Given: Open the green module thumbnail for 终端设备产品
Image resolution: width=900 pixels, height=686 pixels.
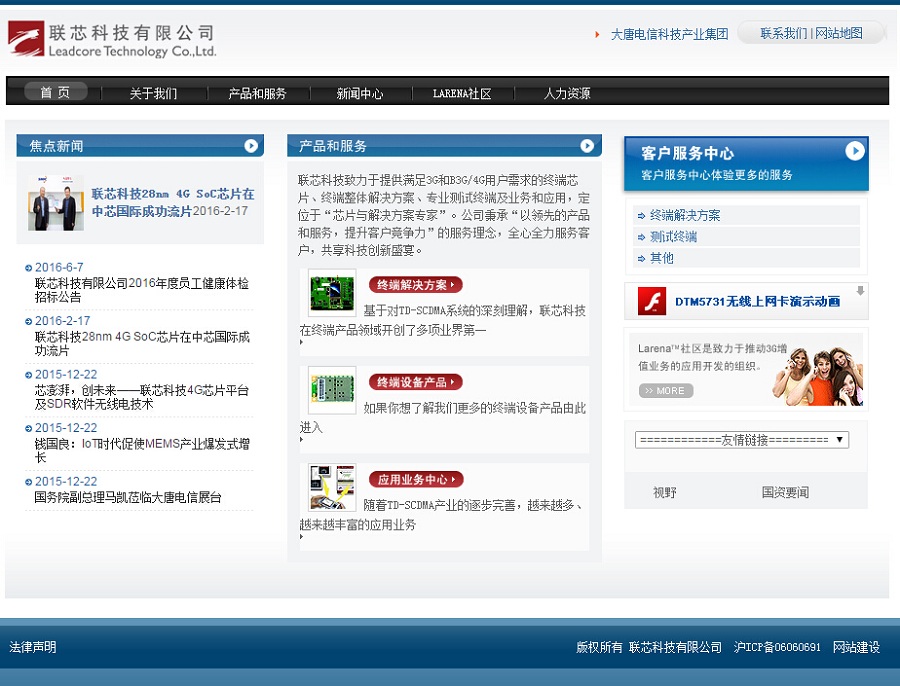Looking at the screenshot, I should point(332,390).
